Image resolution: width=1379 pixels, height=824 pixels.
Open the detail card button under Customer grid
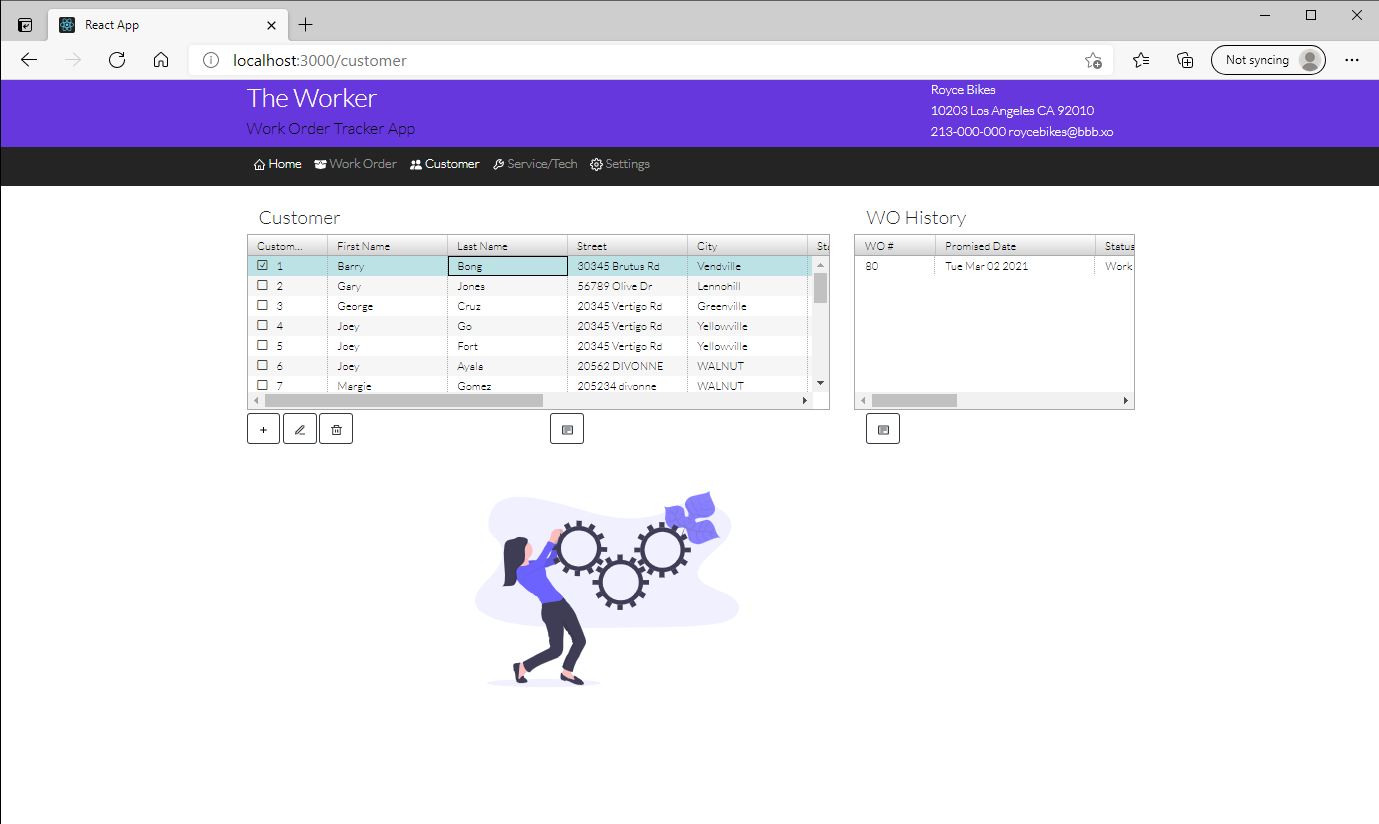coord(567,429)
